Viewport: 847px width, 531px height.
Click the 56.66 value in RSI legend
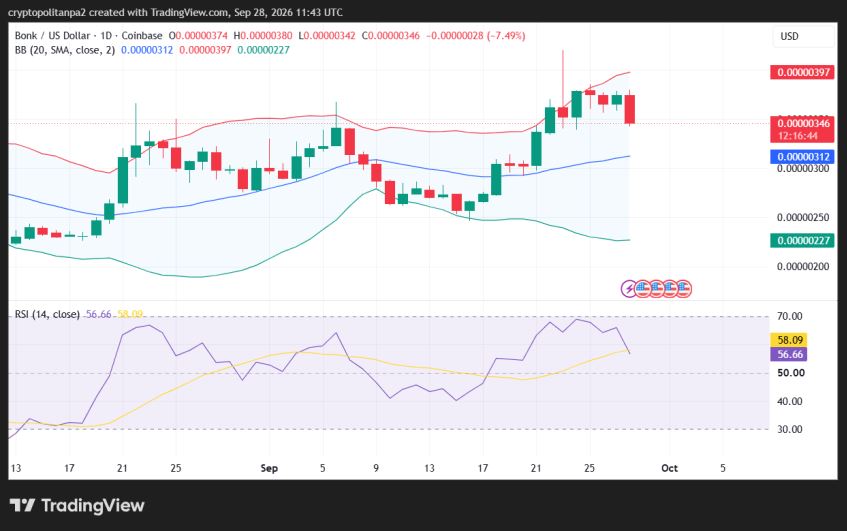pos(98,314)
